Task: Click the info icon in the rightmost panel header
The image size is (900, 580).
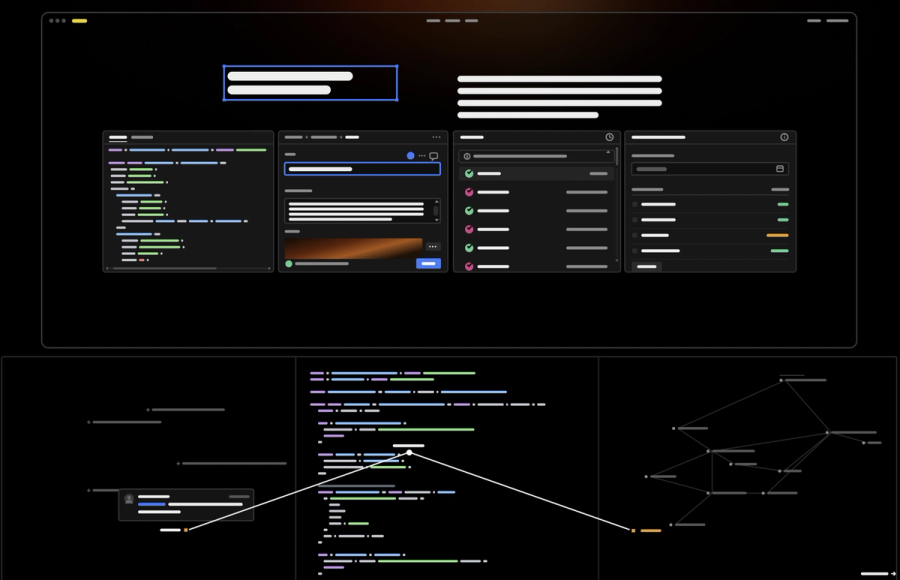Action: [x=784, y=137]
